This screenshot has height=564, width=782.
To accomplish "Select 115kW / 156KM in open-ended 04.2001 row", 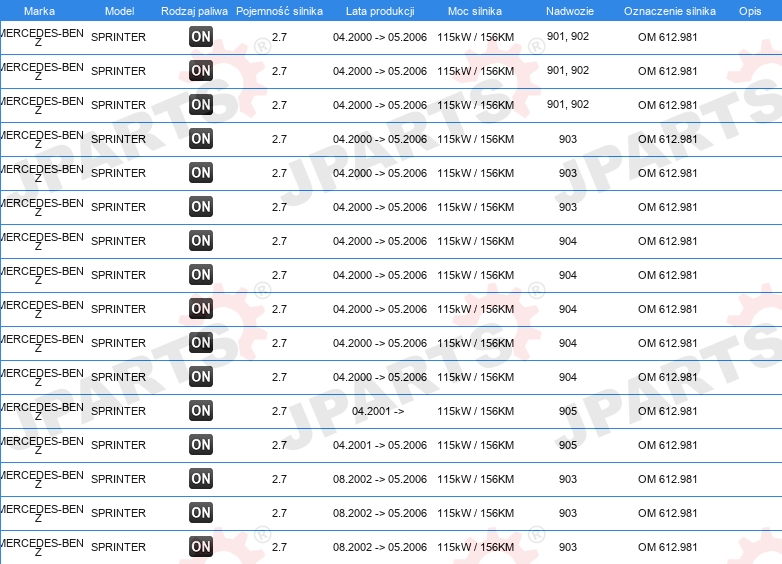I will pos(475,411).
